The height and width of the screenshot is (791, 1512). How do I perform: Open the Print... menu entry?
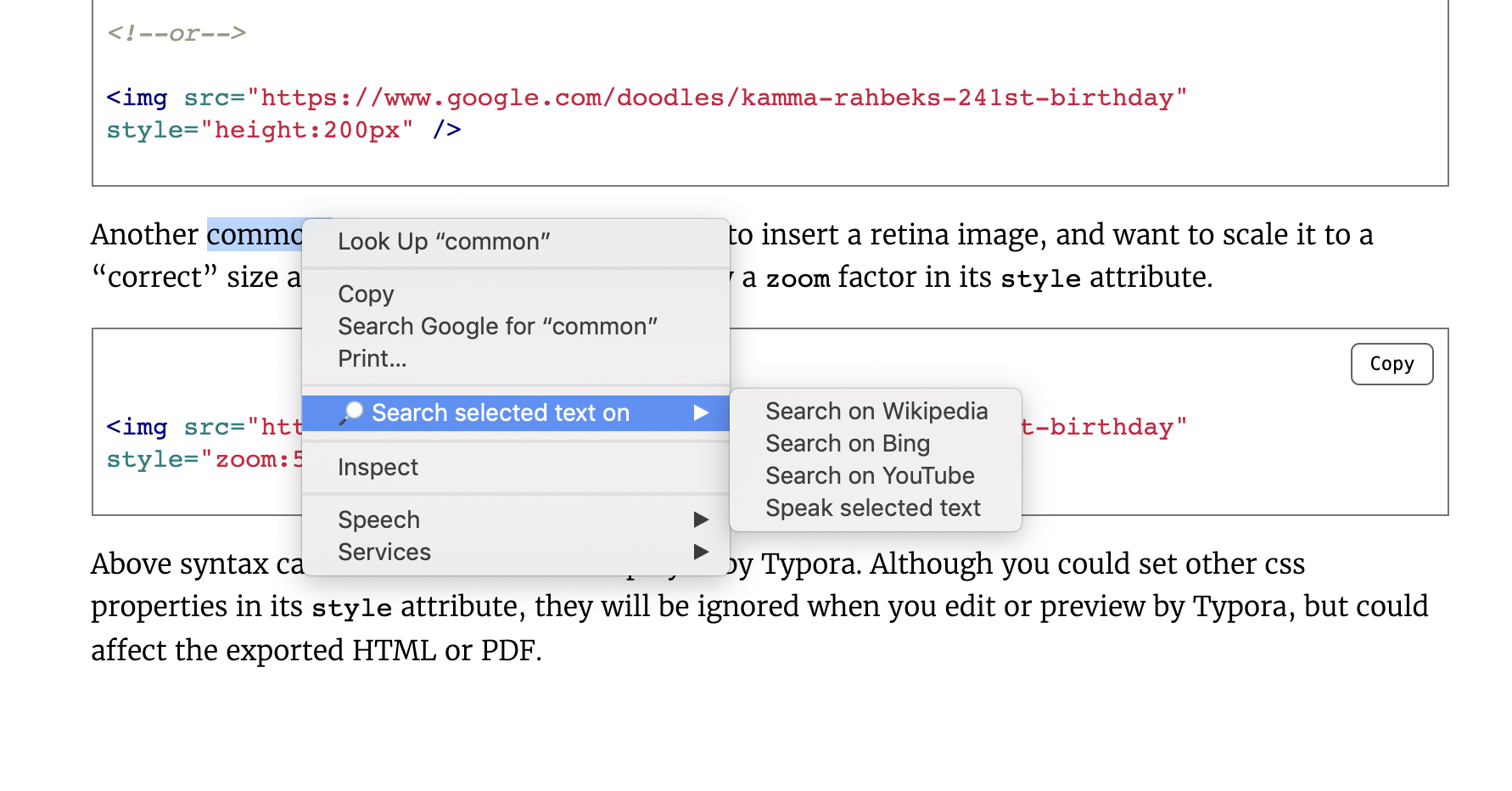point(516,358)
